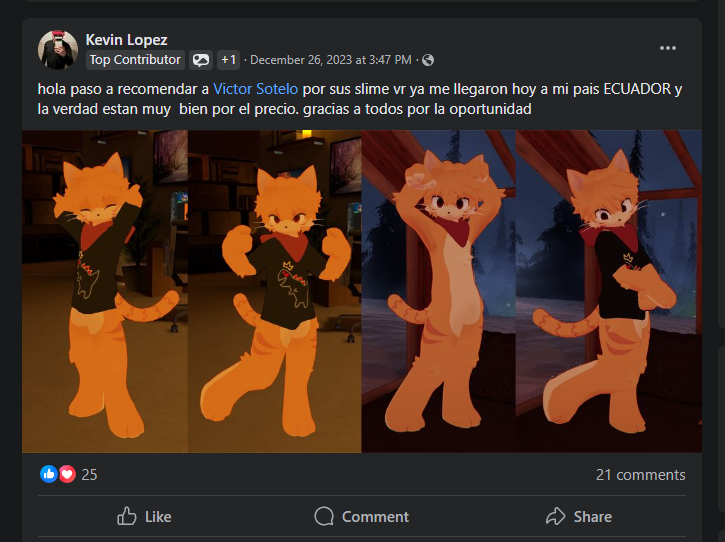725x542 pixels.
Task: Click the blue like reaction icon
Action: [x=48, y=474]
